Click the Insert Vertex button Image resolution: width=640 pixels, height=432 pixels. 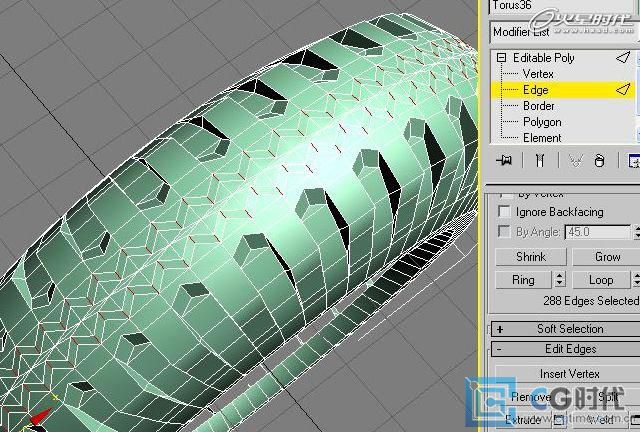tap(569, 374)
